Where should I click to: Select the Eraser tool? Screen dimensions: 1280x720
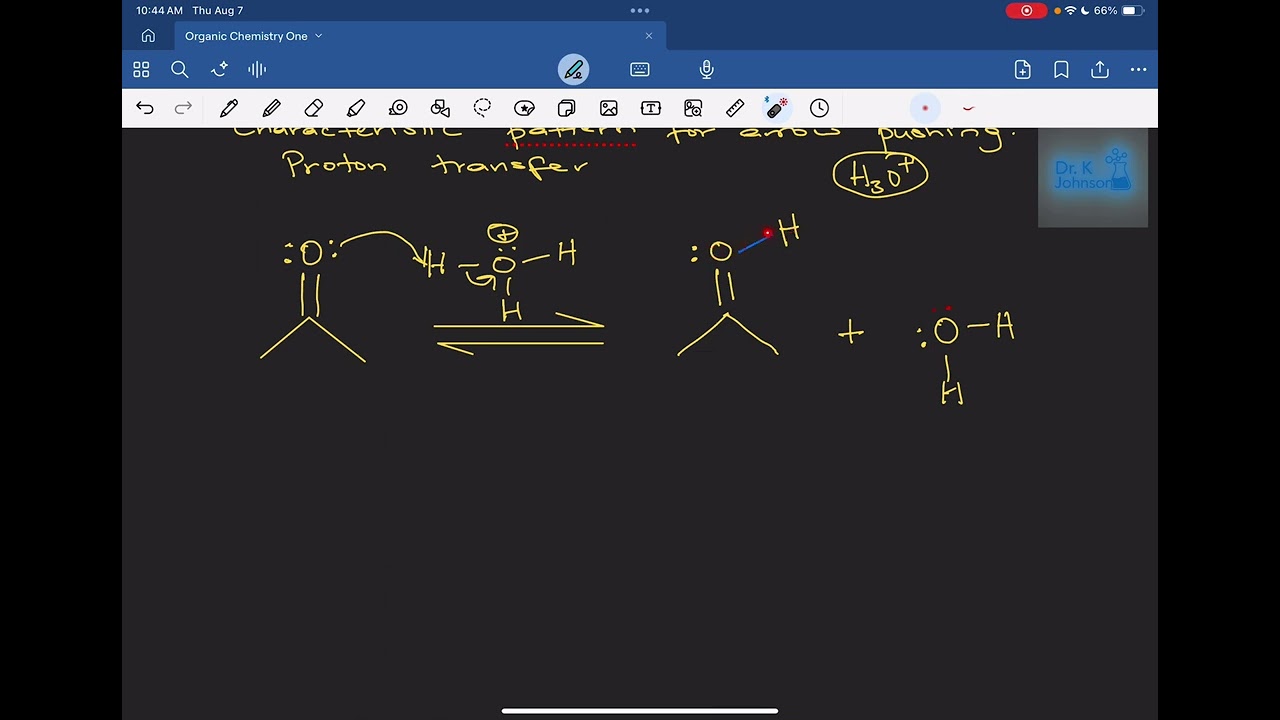pos(314,108)
